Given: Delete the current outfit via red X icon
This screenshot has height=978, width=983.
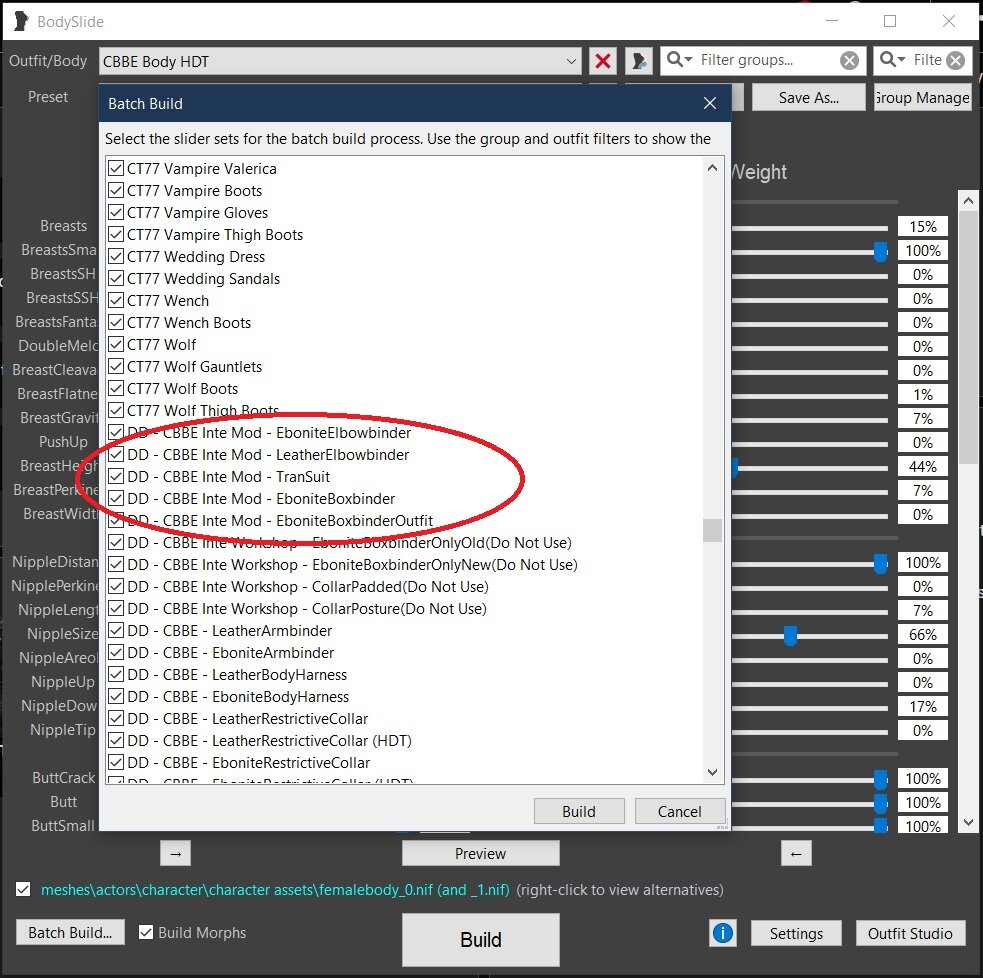Looking at the screenshot, I should tap(603, 61).
